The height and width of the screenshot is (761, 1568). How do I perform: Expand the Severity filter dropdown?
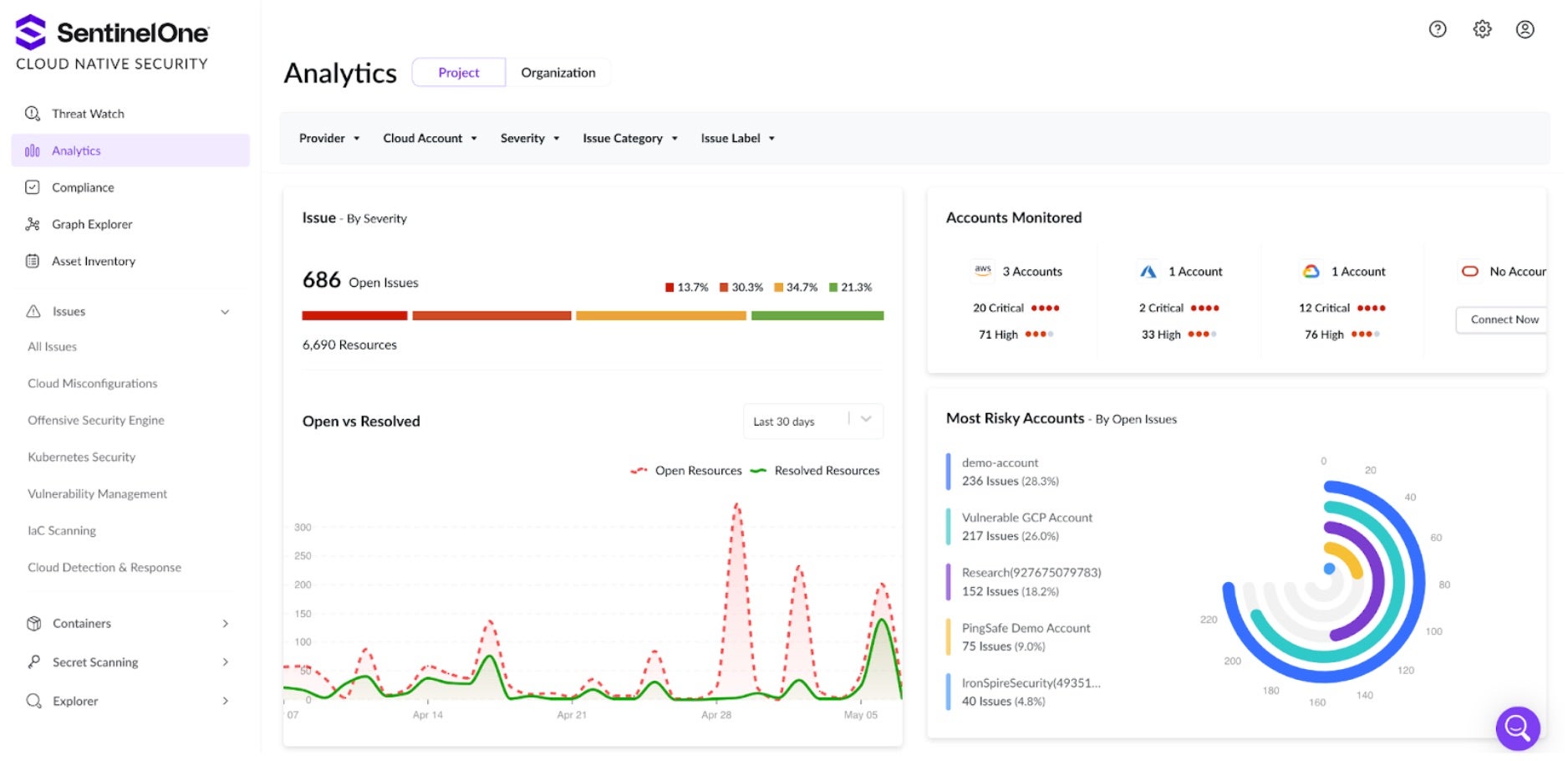coord(530,139)
